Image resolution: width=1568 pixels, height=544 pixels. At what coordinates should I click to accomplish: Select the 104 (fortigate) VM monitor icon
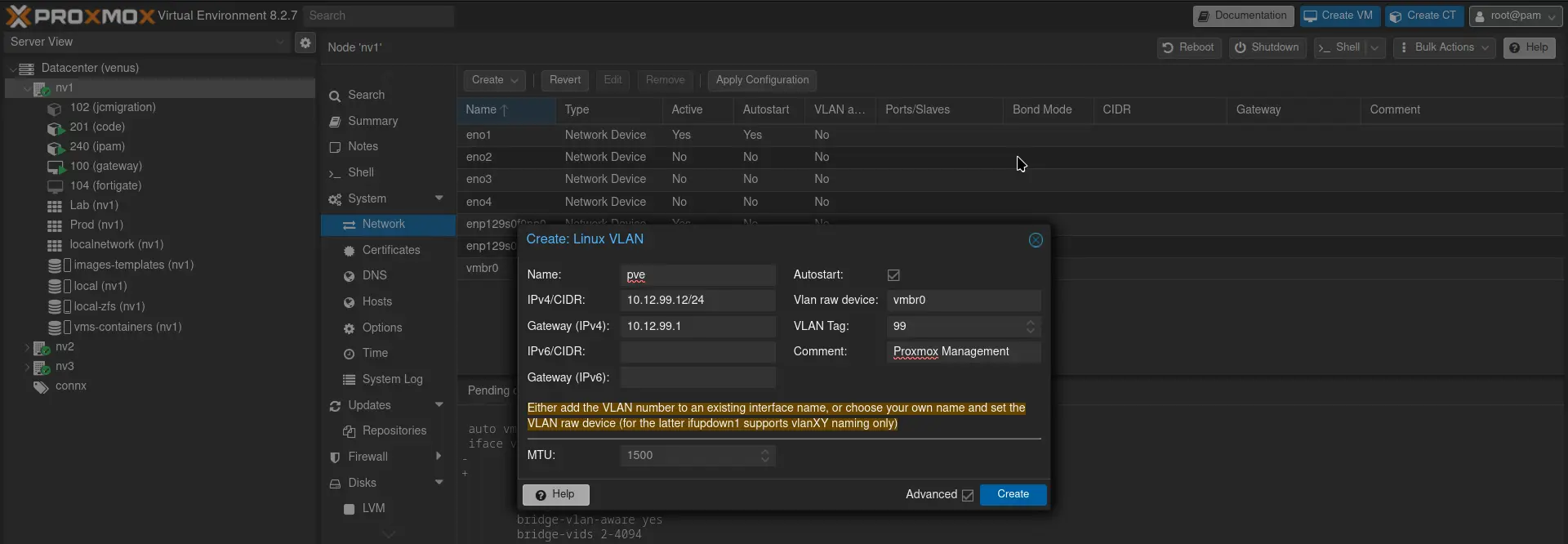[x=55, y=187]
